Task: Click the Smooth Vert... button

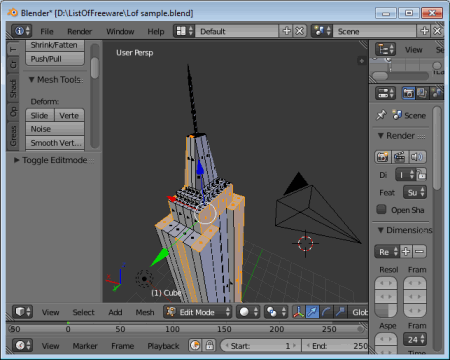Action: [55, 143]
